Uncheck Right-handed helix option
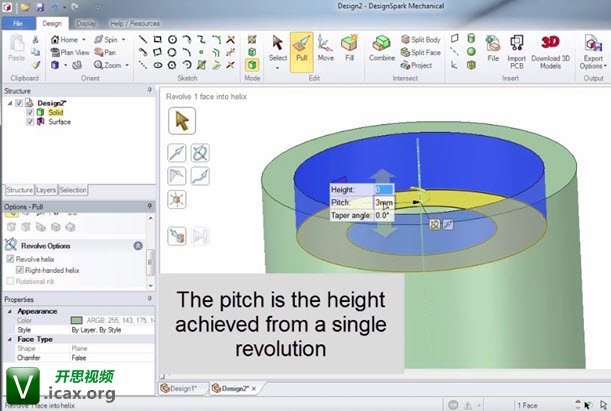 [x=19, y=270]
